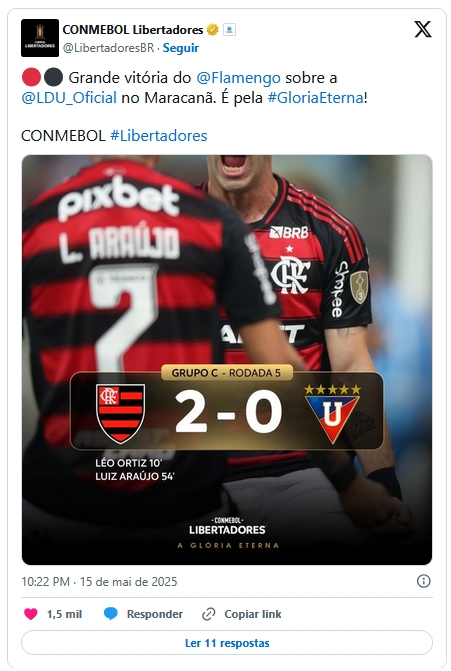Open the @LDU_Oficial mention
The image size is (451, 671).
(69, 98)
